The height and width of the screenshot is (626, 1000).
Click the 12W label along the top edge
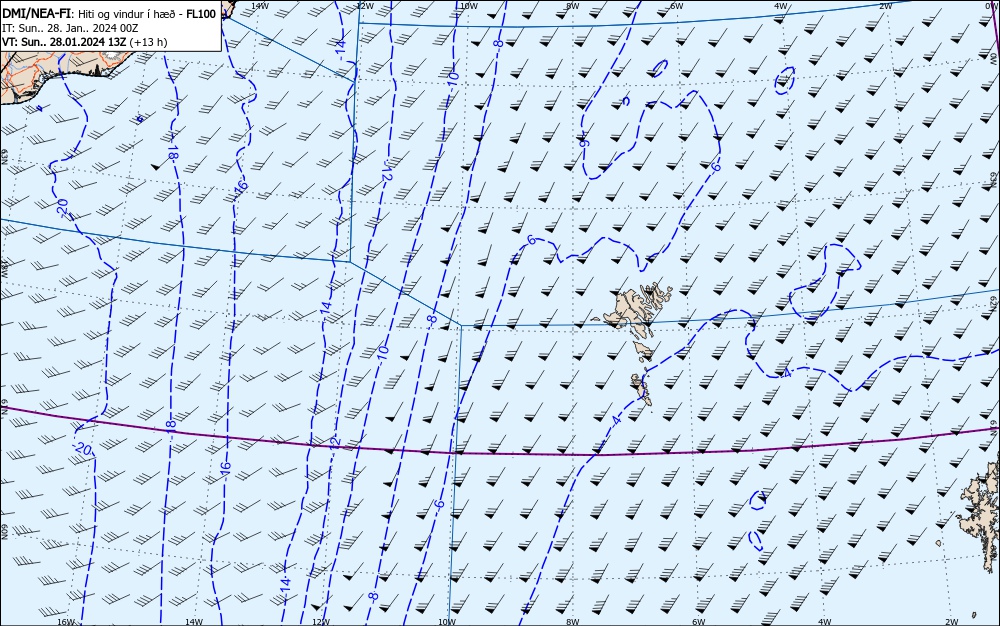364,5
